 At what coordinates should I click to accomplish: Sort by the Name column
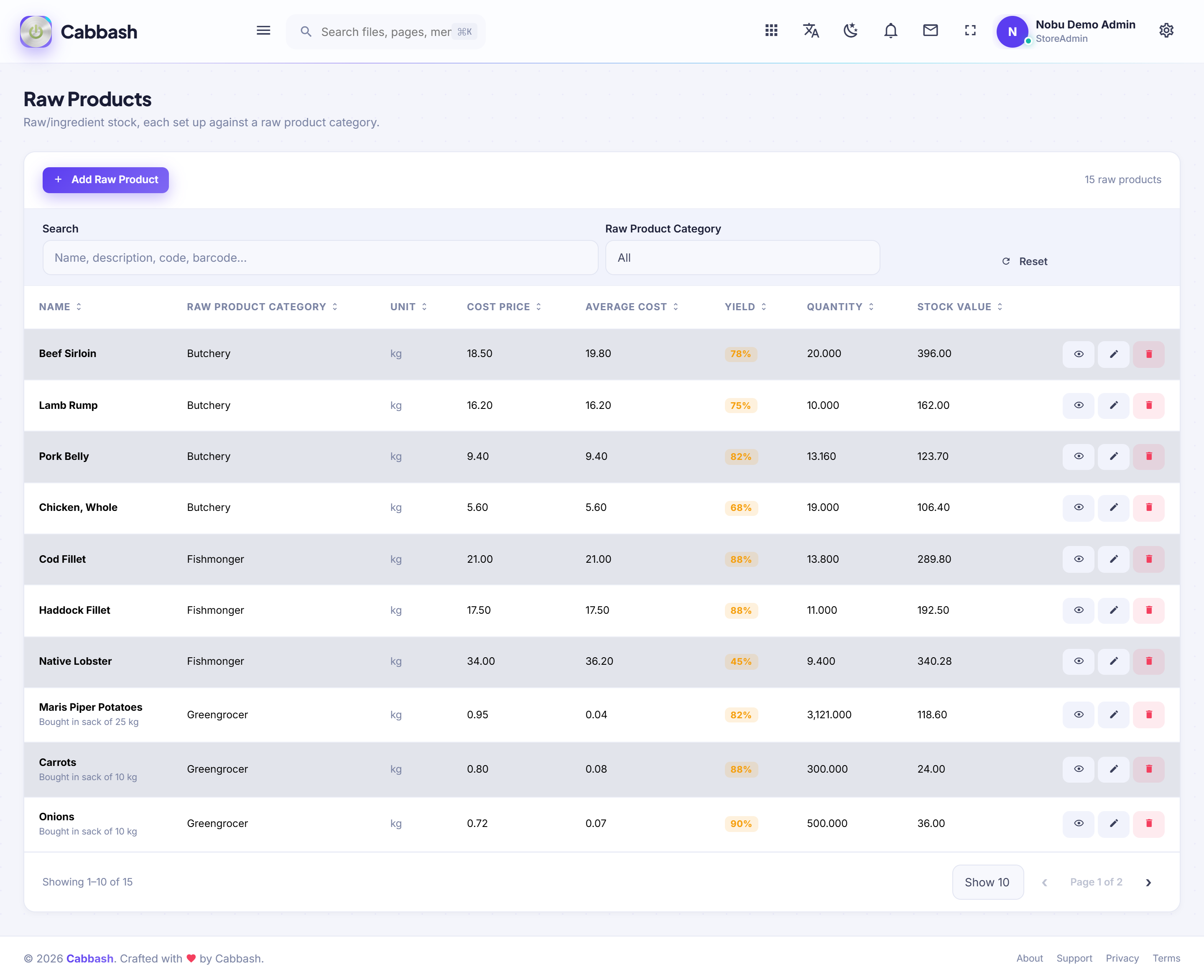coord(60,306)
